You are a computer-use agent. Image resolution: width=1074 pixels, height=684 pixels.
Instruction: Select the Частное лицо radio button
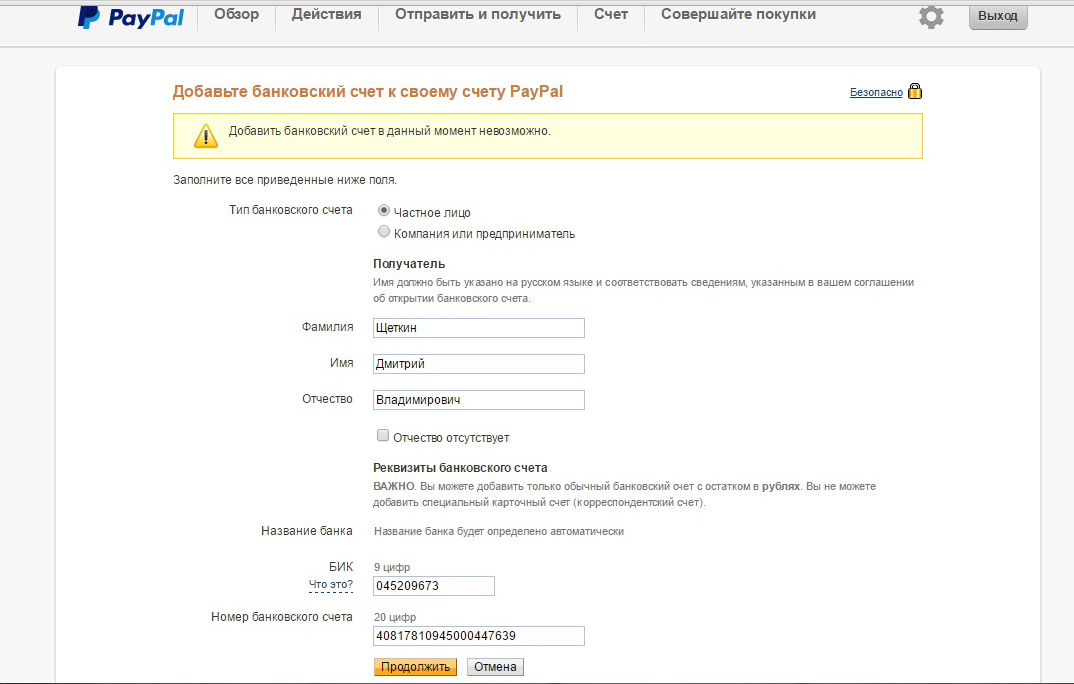point(384,211)
